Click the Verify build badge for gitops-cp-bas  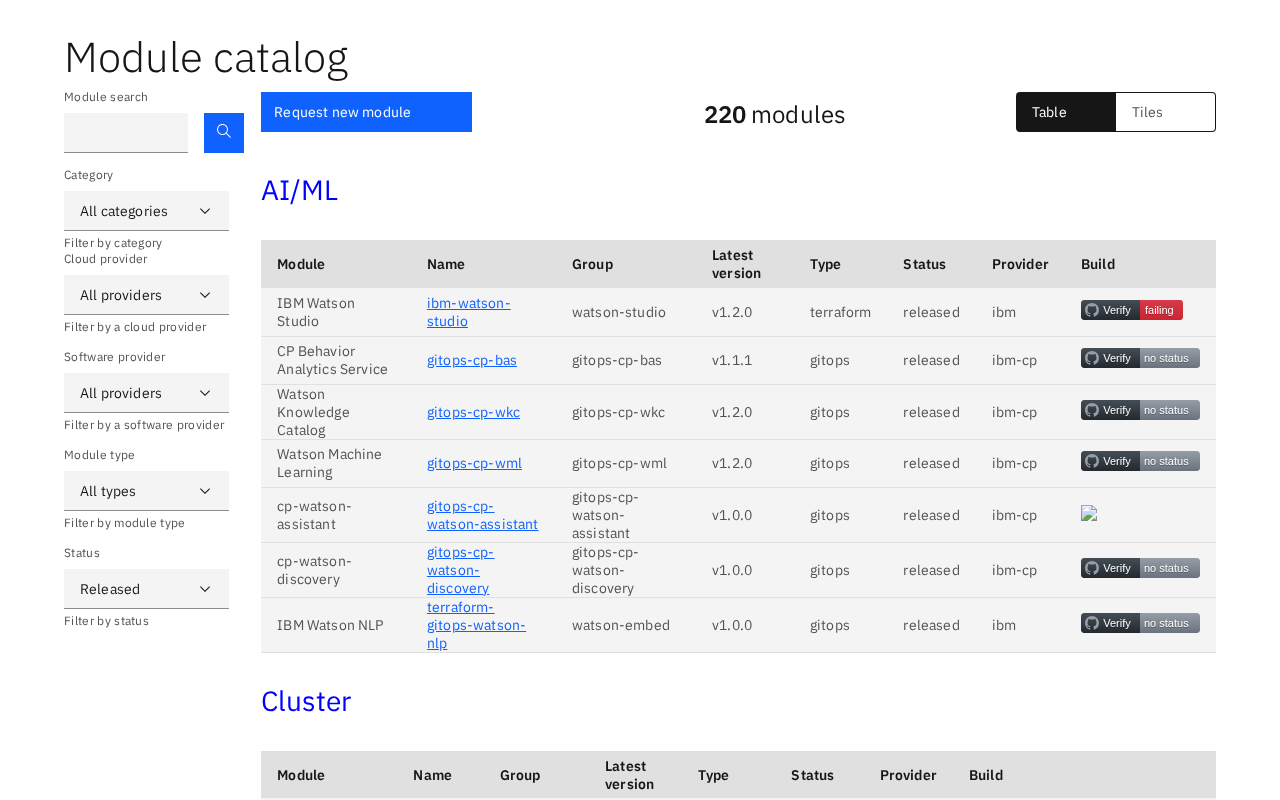tap(1140, 358)
